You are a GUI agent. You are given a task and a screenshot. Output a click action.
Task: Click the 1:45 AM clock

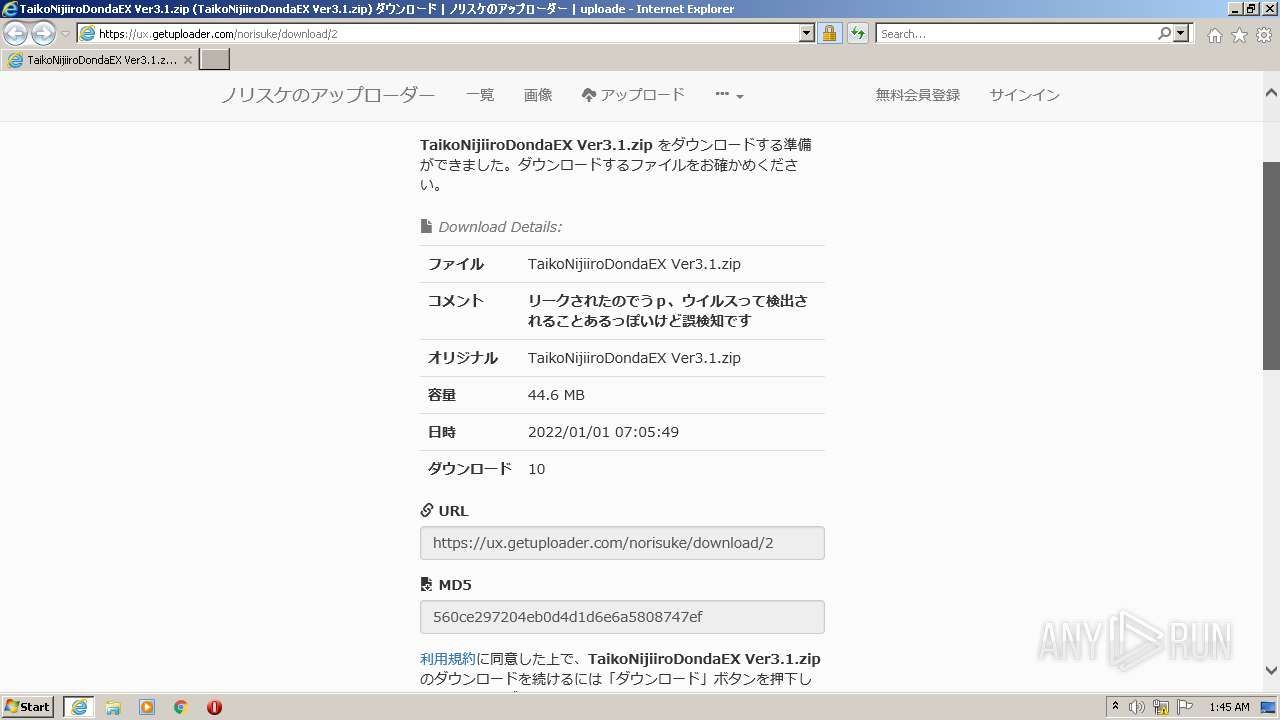1229,707
